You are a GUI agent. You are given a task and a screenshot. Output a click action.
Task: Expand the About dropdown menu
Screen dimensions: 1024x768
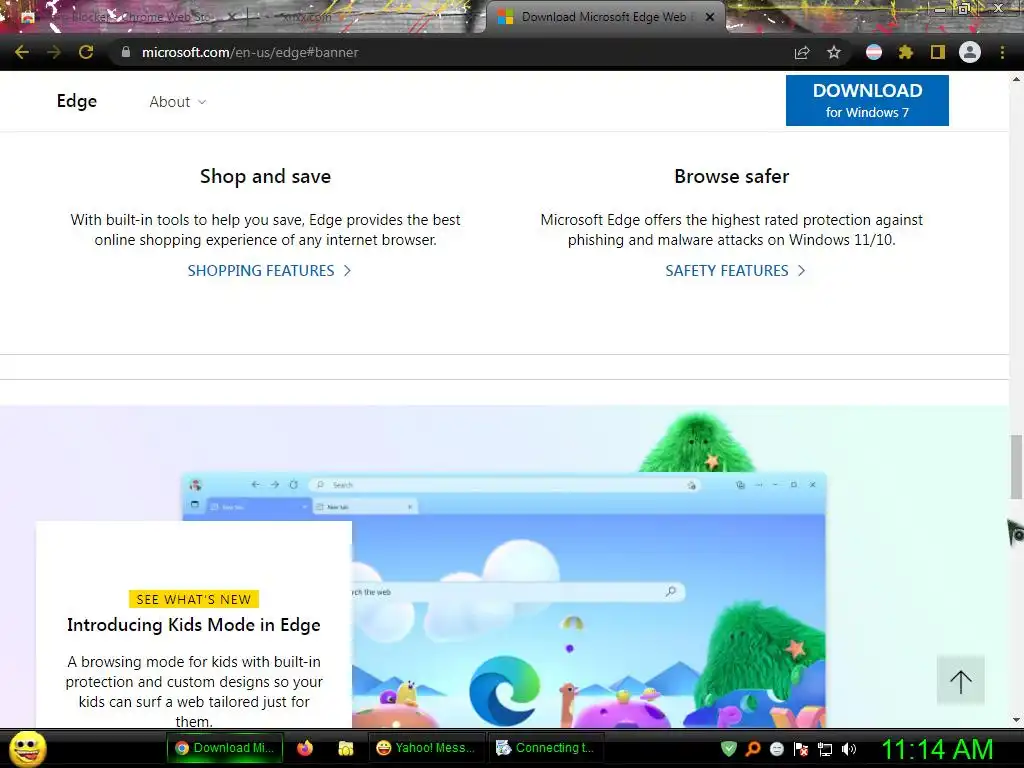(x=178, y=102)
